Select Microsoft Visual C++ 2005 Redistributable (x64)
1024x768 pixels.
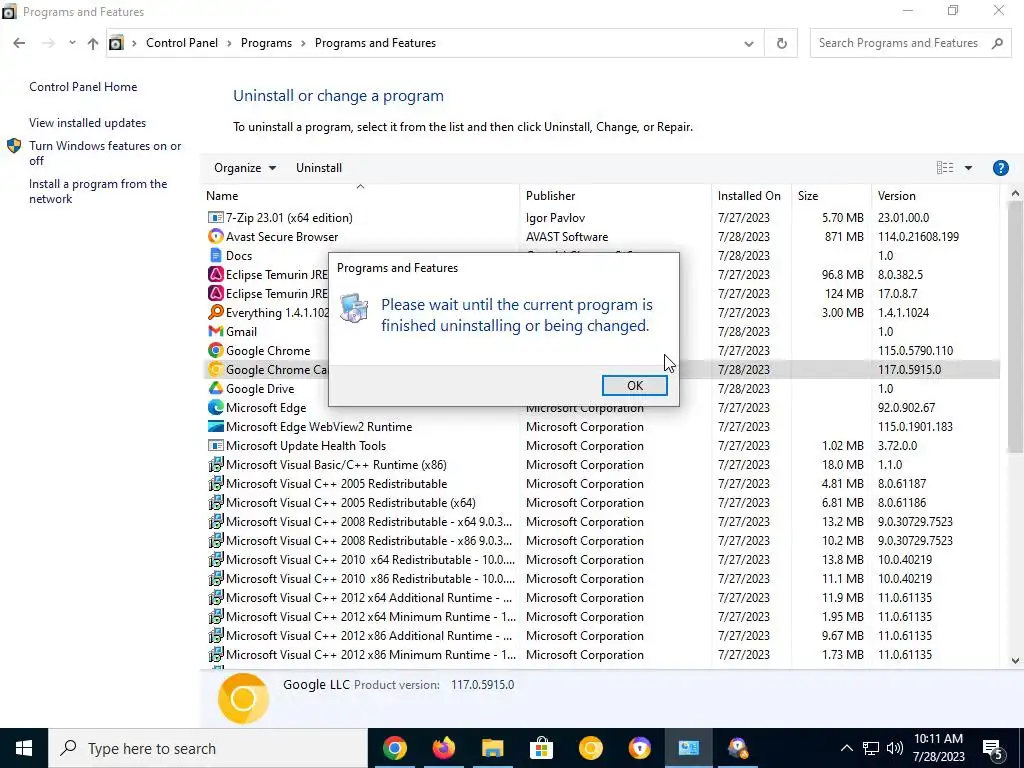click(x=601, y=503)
